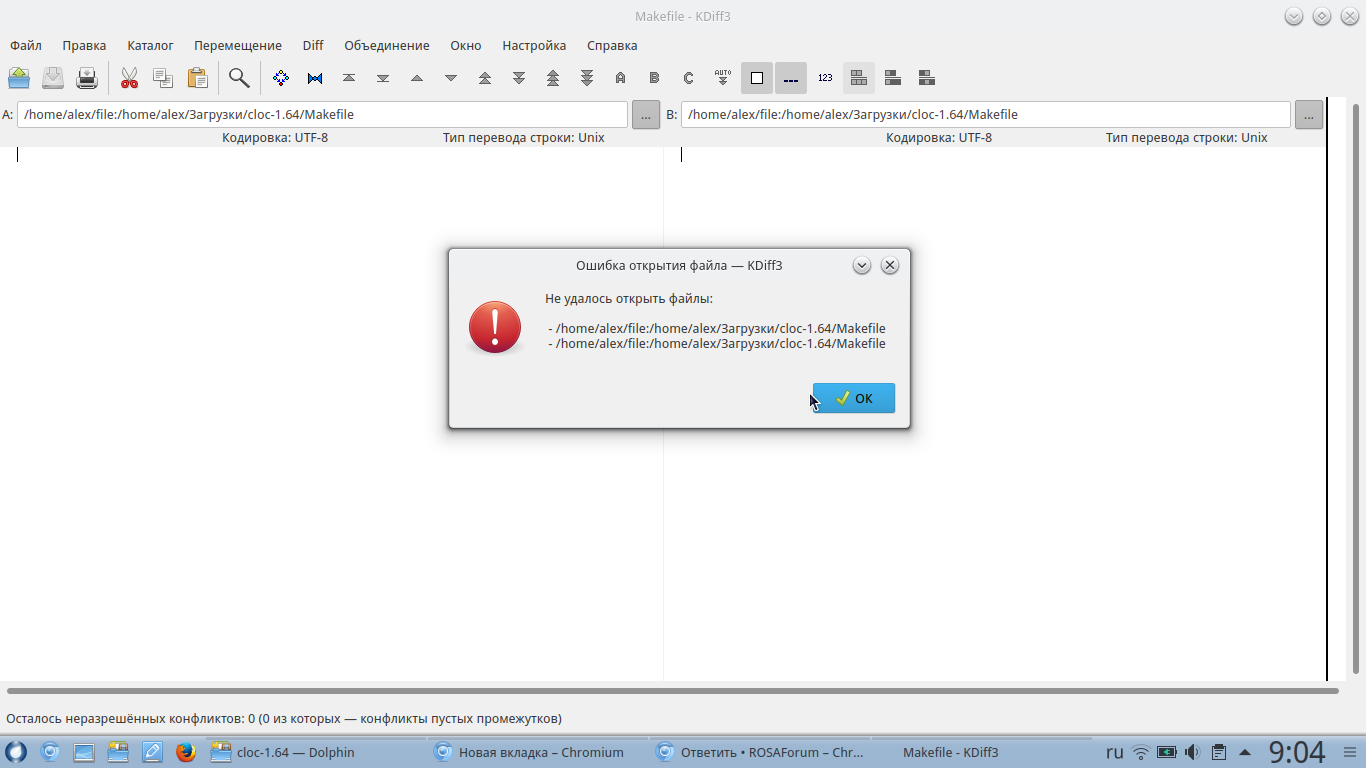Image resolution: width=1366 pixels, height=768 pixels.
Task: Open the Окно menu
Action: click(466, 45)
